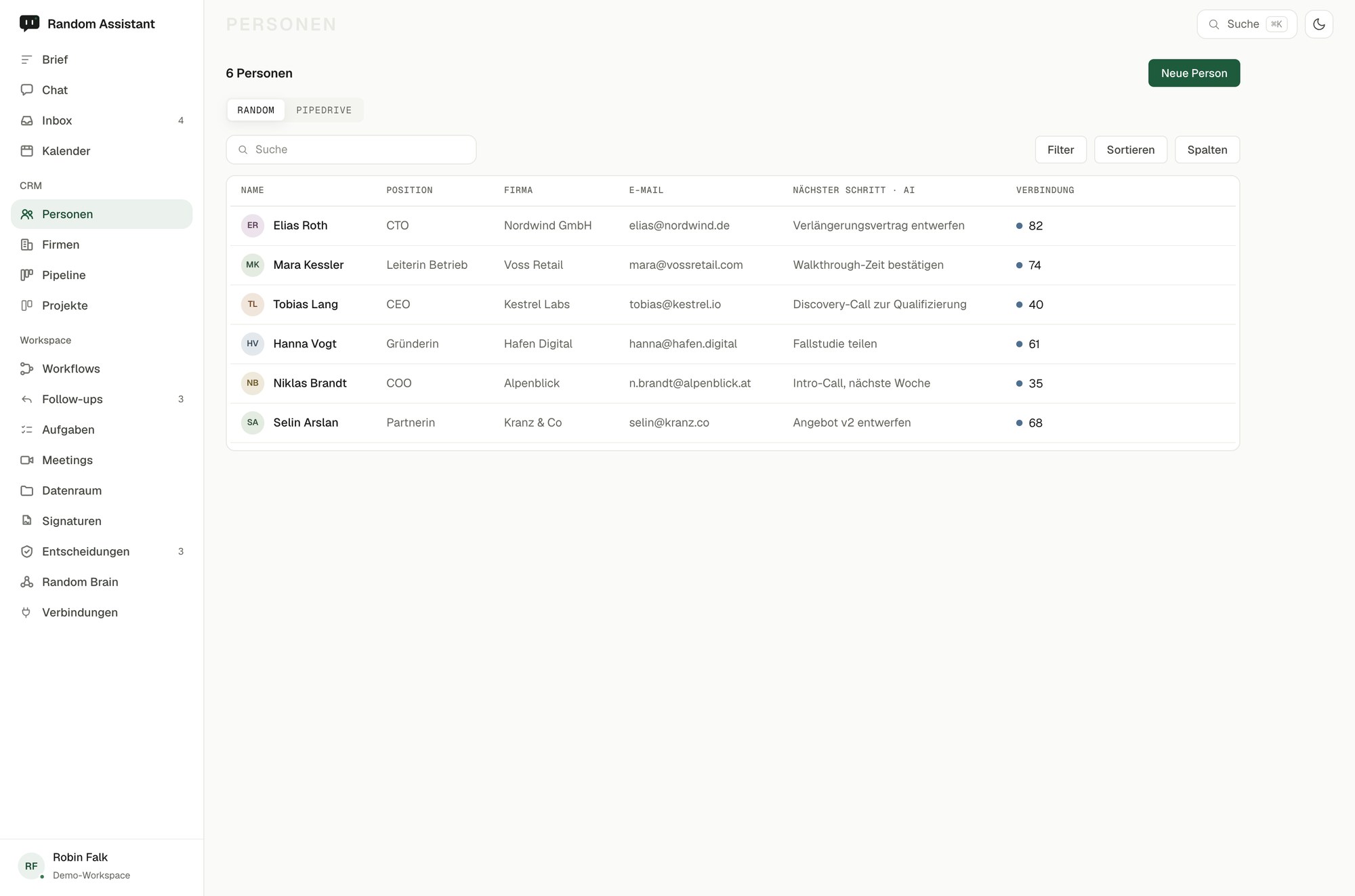Click the Entscheidungen shield icon

tap(26, 551)
